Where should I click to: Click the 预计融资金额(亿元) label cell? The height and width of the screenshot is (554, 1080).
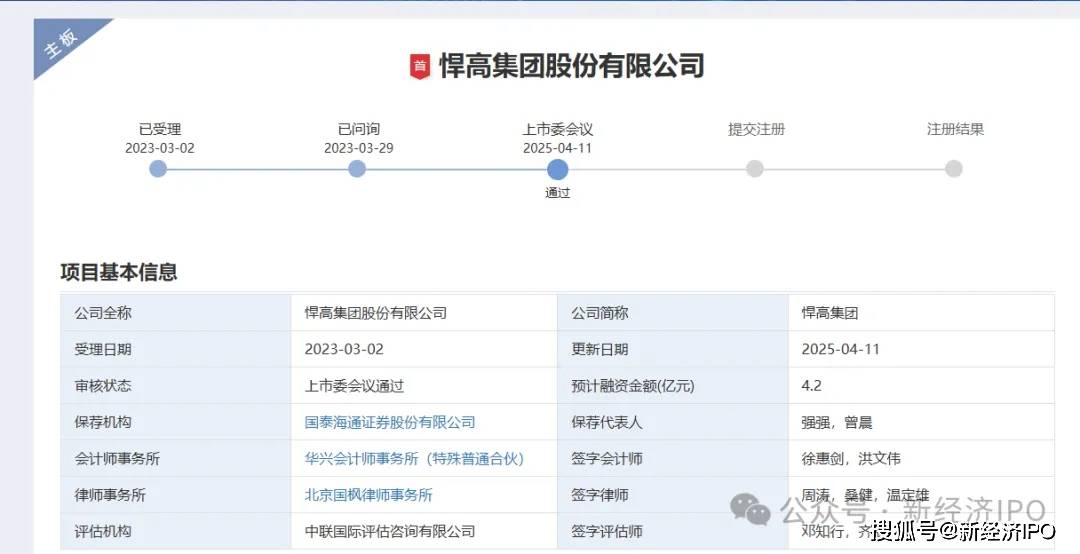point(673,386)
